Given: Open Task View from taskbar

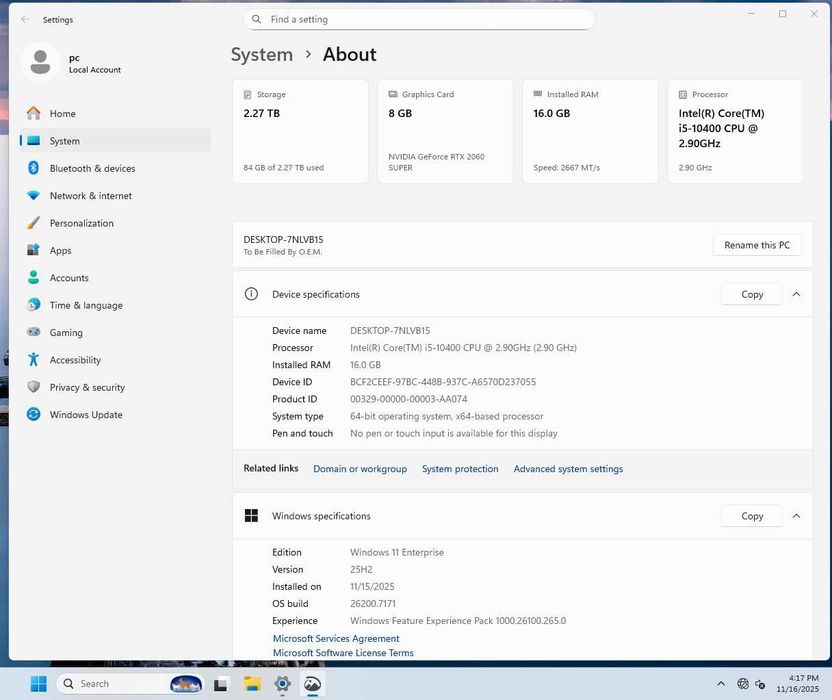Looking at the screenshot, I should (x=220, y=685).
